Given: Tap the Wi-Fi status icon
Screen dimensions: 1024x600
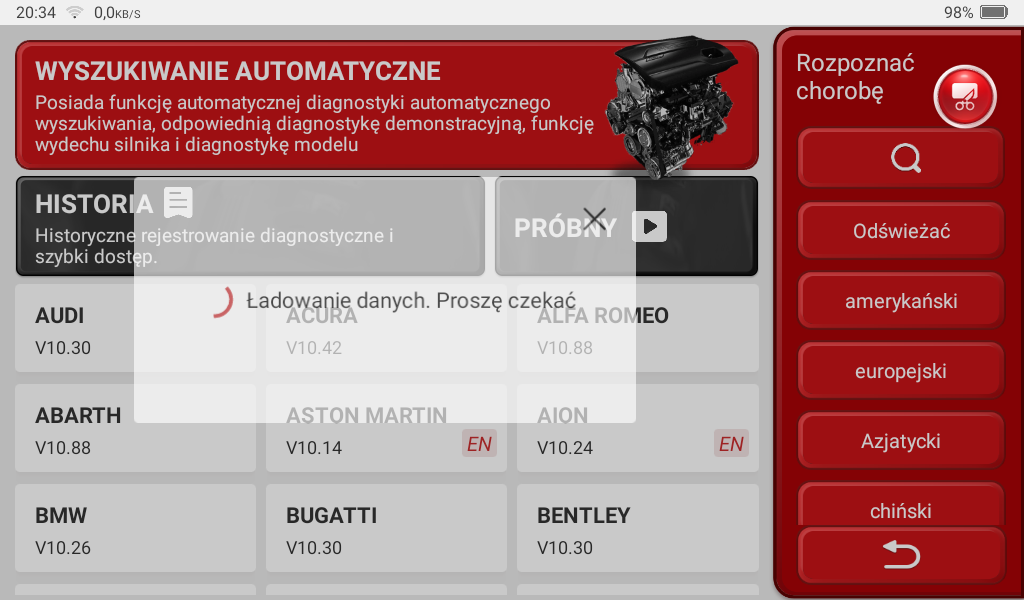Looking at the screenshot, I should click(x=74, y=12).
